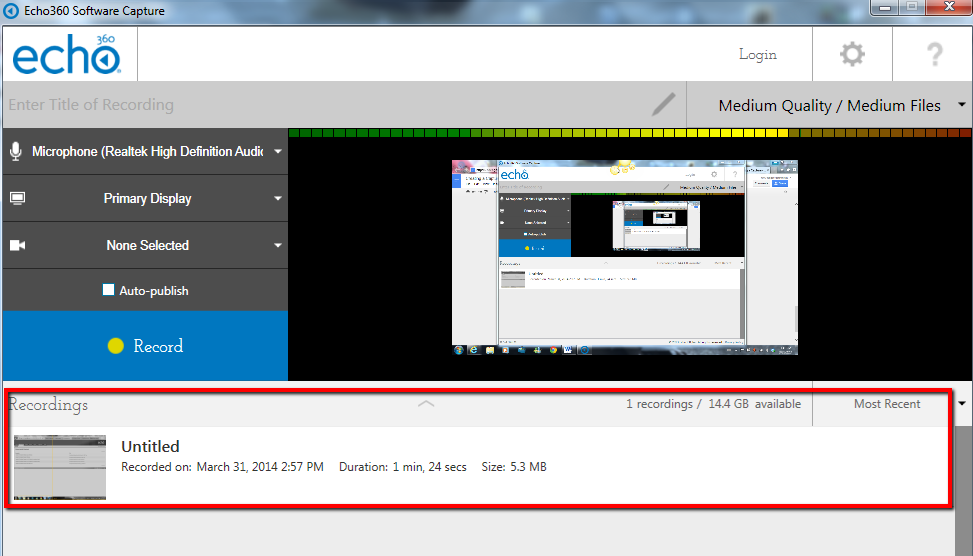Image resolution: width=973 pixels, height=556 pixels.
Task: Collapse the Recordings panel with the chevron
Action: click(426, 404)
